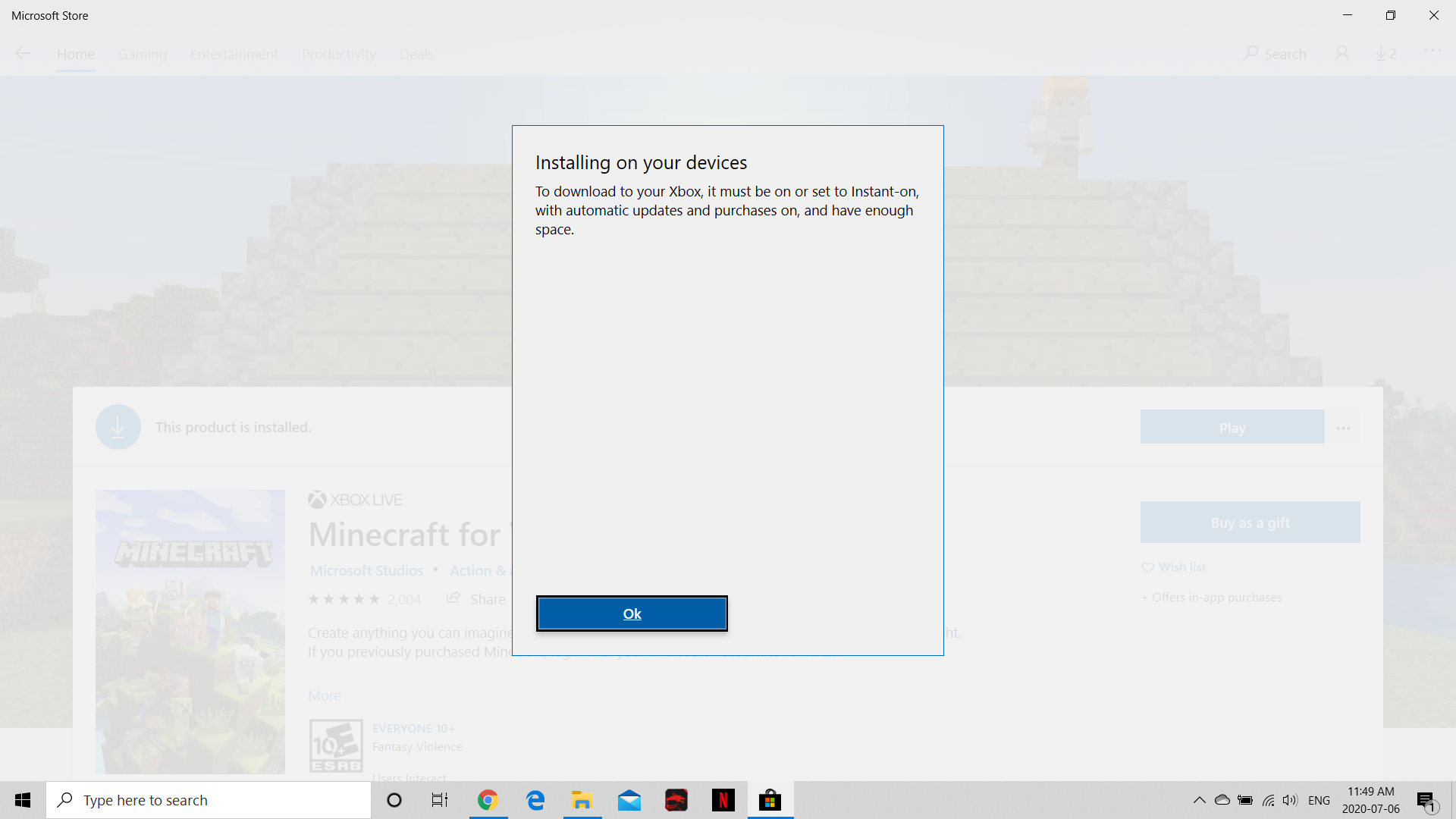Launch Google Chrome from the taskbar
The width and height of the screenshot is (1456, 819).
point(488,800)
